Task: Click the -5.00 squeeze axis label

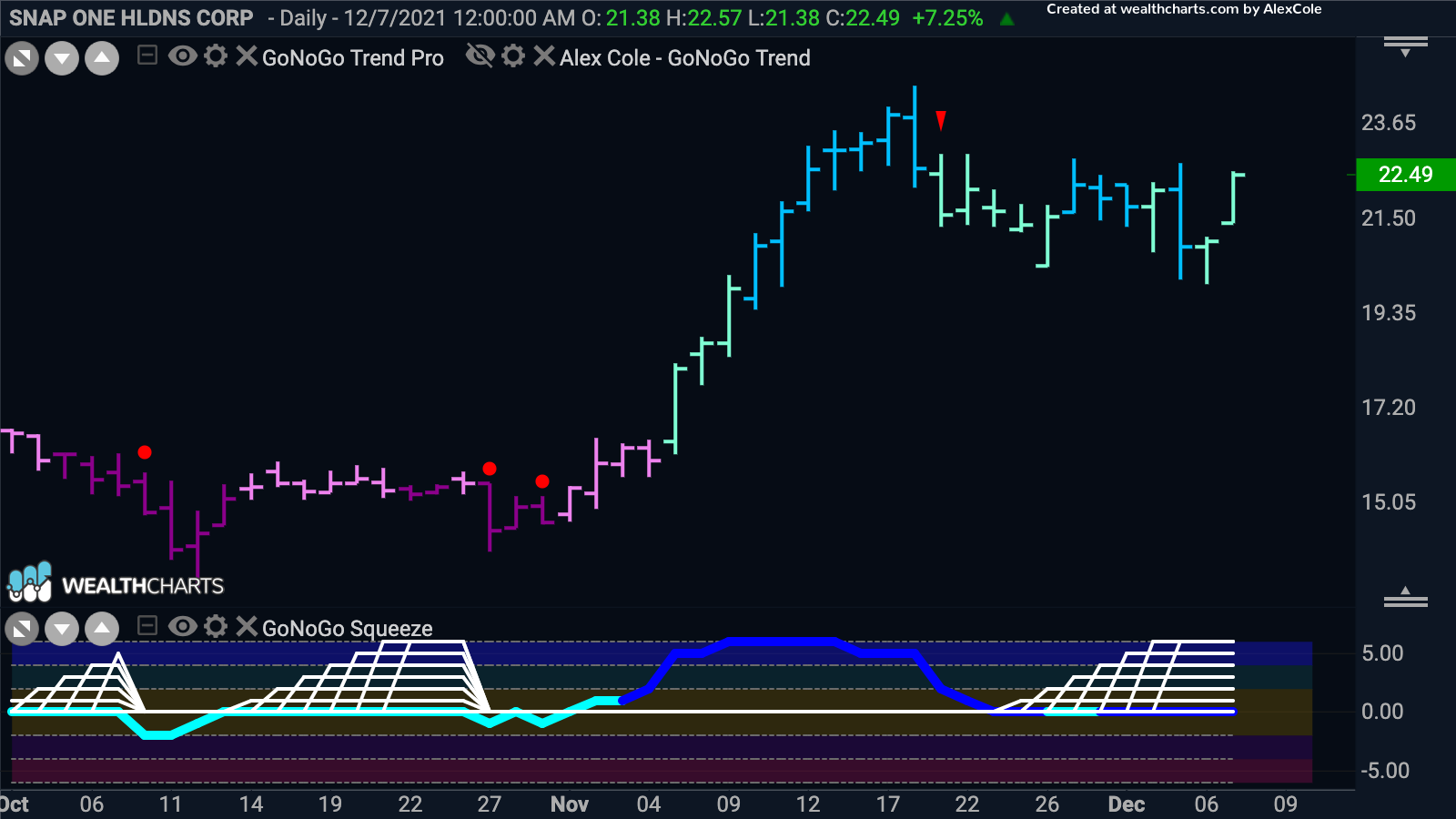Action: point(1385,771)
